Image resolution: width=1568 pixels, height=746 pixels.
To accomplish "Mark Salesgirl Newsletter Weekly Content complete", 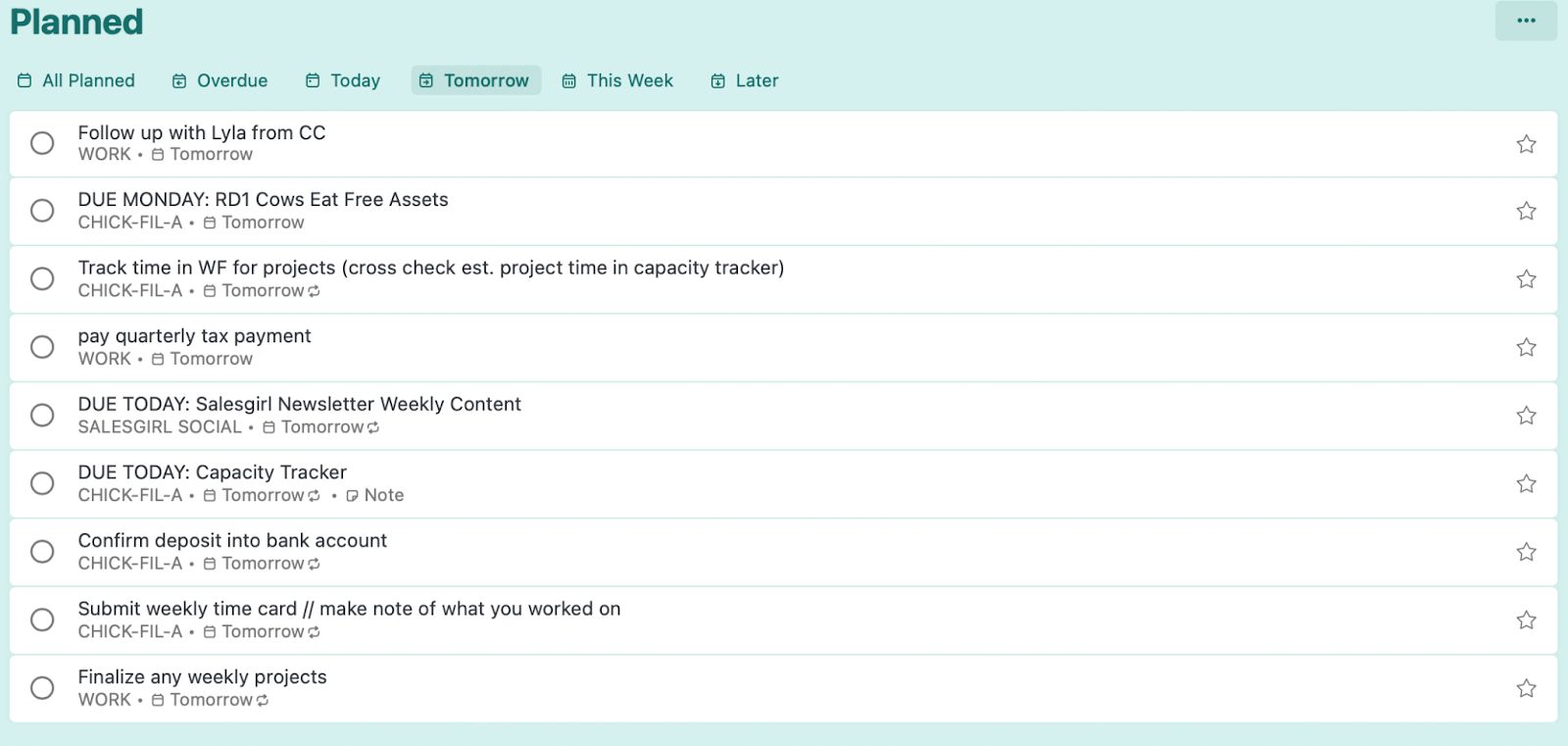I will click(42, 415).
